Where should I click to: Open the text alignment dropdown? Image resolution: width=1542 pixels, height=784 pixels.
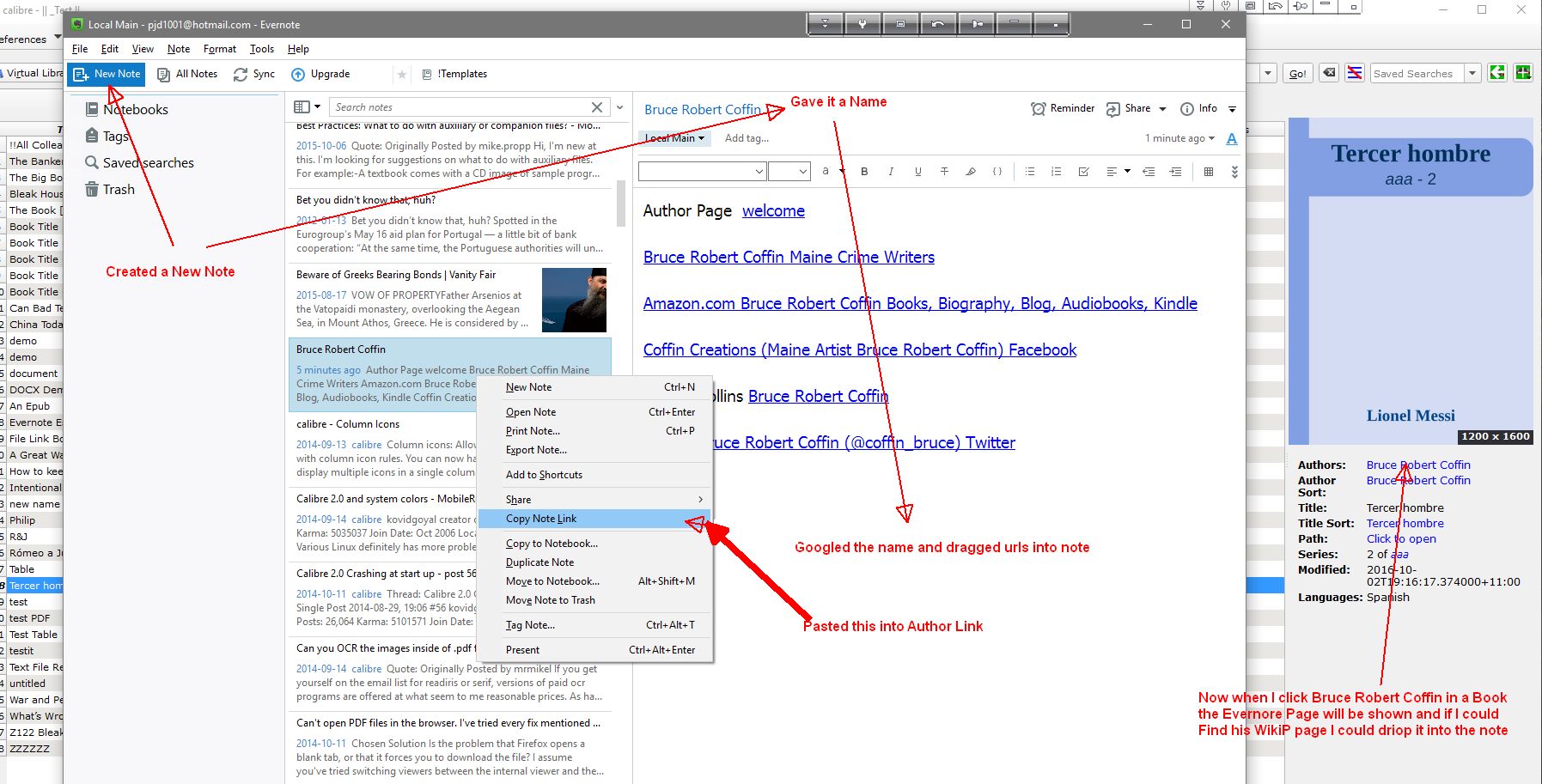(1118, 172)
